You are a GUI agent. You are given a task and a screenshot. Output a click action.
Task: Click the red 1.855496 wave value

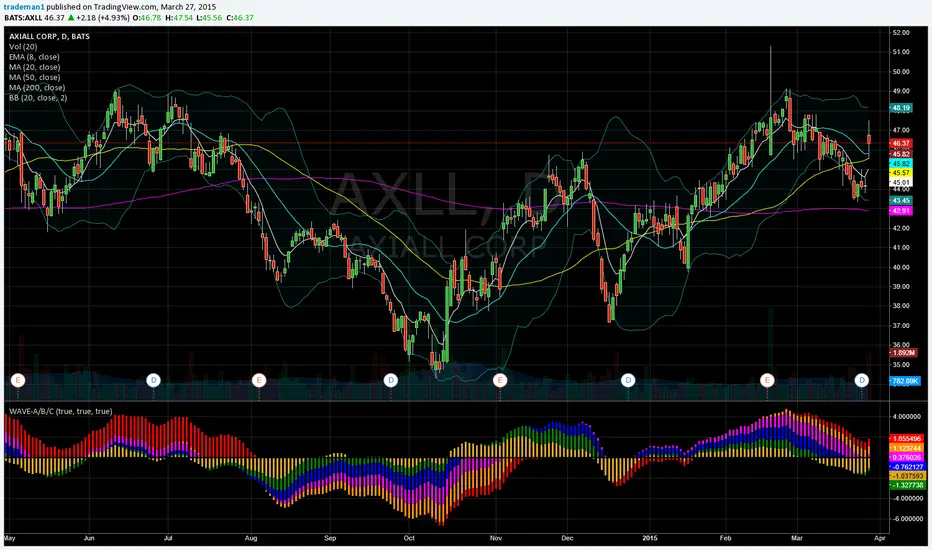point(908,439)
